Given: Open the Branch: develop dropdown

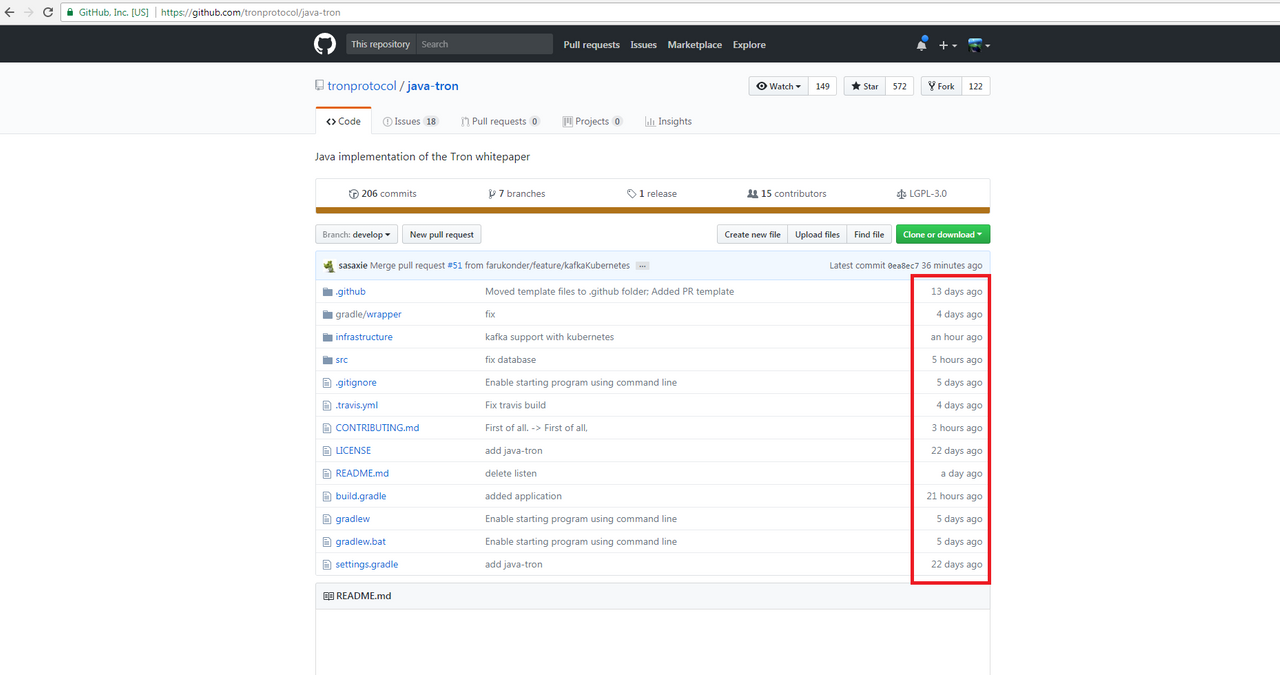Looking at the screenshot, I should click(356, 234).
